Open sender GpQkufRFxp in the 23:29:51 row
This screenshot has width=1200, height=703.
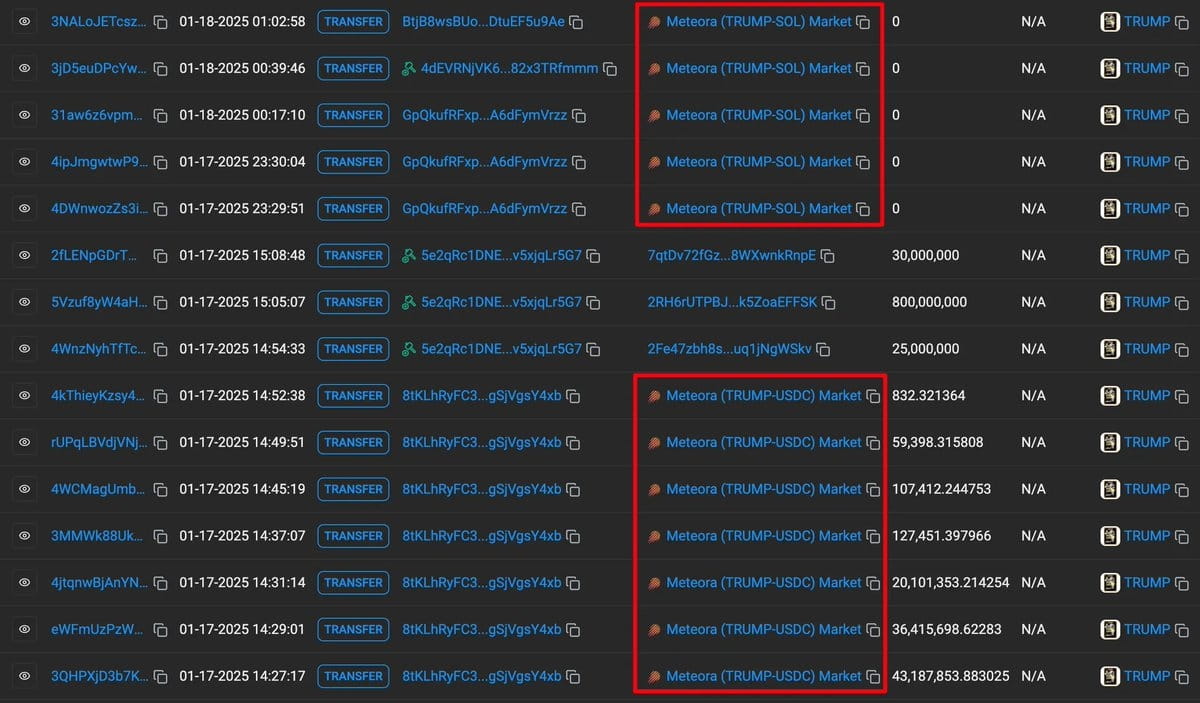pyautogui.click(x=484, y=208)
